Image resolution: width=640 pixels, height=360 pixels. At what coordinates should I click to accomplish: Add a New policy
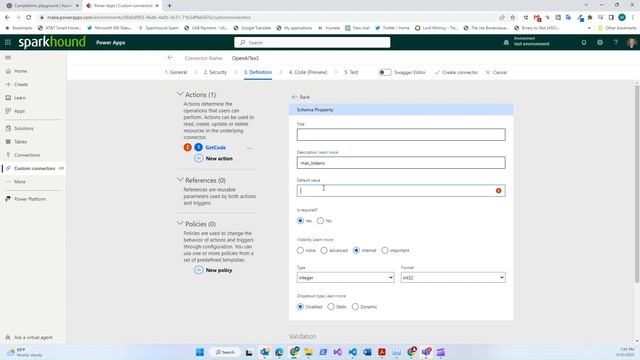click(x=213, y=270)
